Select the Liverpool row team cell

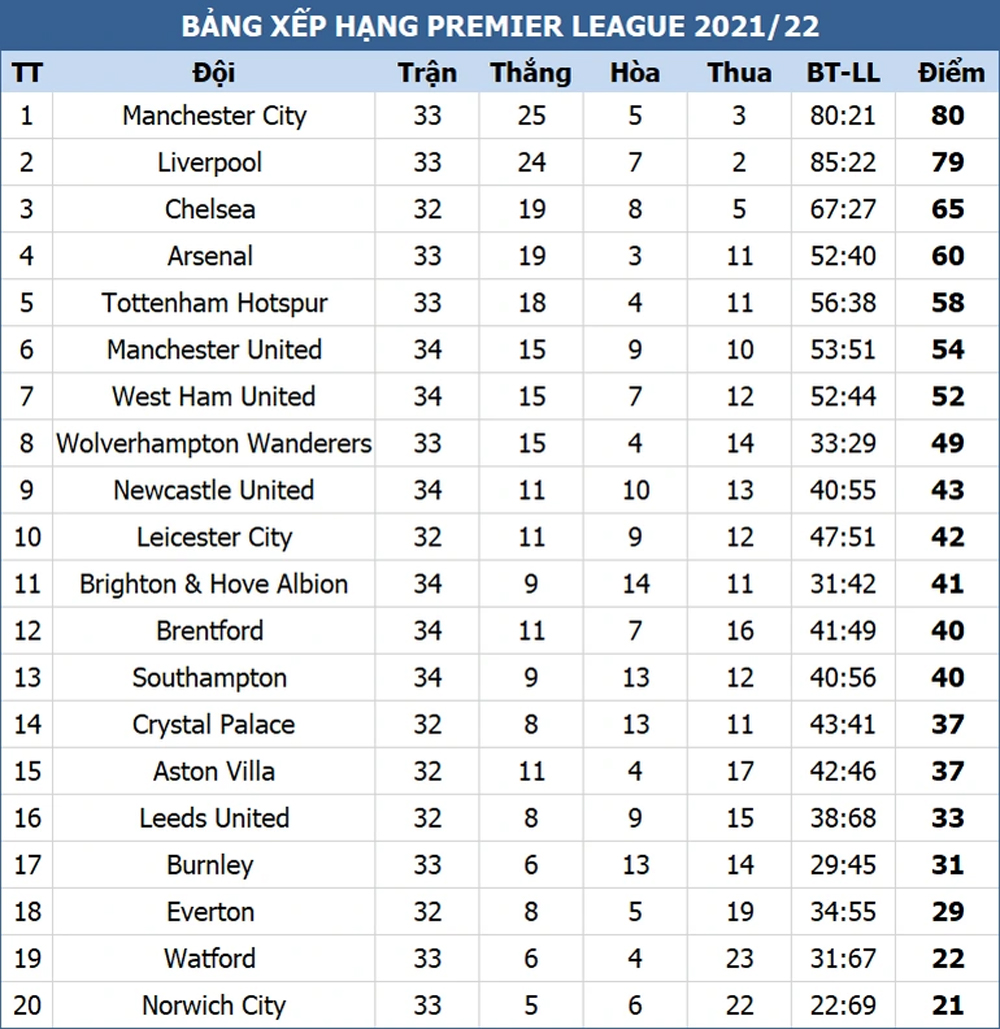click(214, 162)
